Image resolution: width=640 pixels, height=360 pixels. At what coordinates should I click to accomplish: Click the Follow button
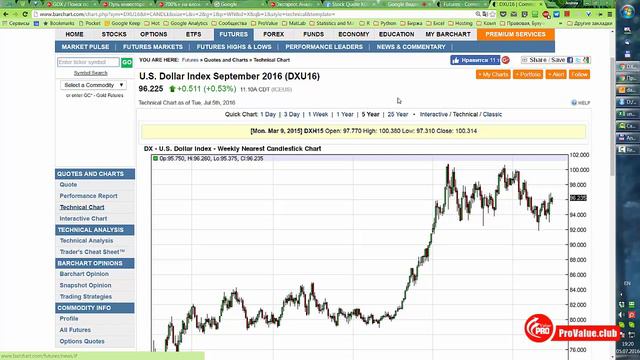(x=579, y=74)
